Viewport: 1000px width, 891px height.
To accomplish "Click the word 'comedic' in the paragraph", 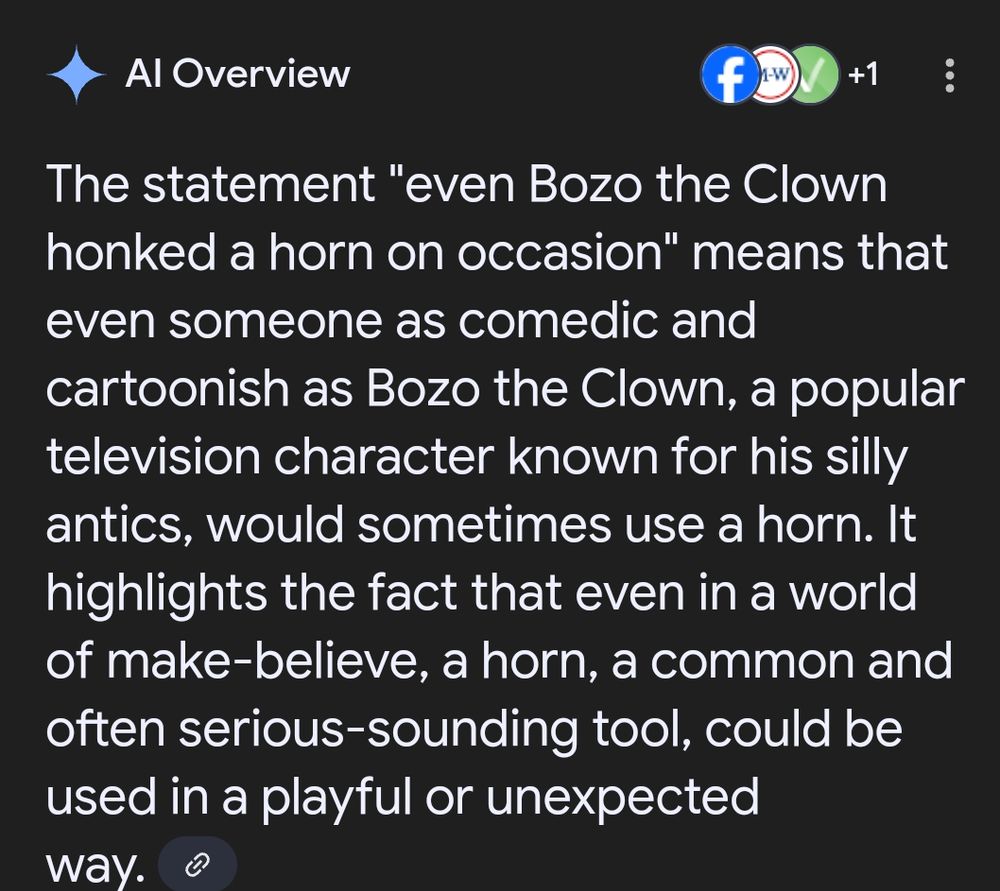I will pyautogui.click(x=557, y=321).
